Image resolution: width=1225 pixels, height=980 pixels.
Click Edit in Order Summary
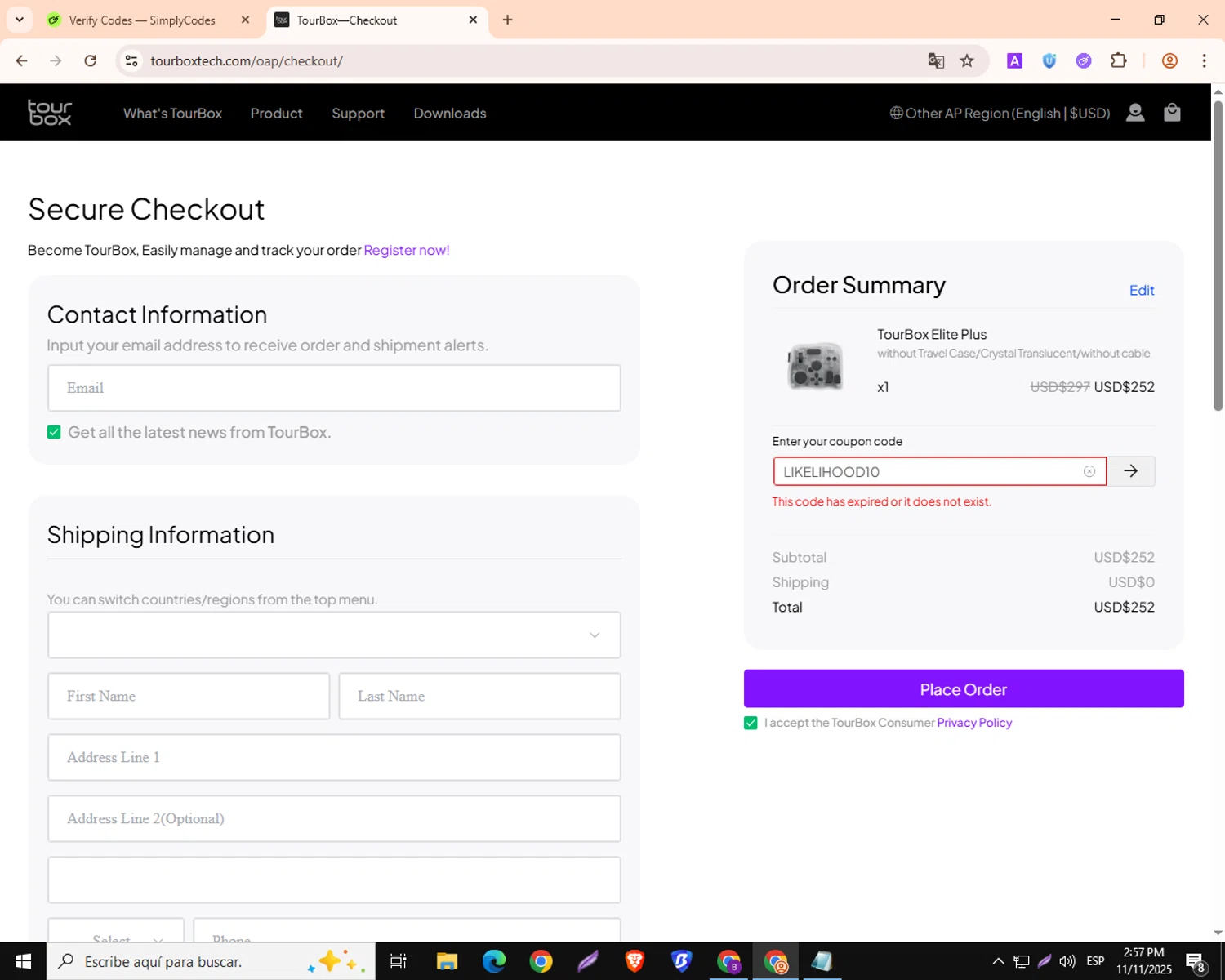click(1142, 290)
